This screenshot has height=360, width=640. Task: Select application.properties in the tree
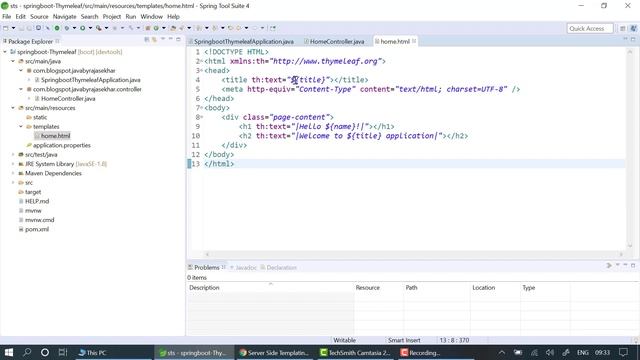coord(62,145)
